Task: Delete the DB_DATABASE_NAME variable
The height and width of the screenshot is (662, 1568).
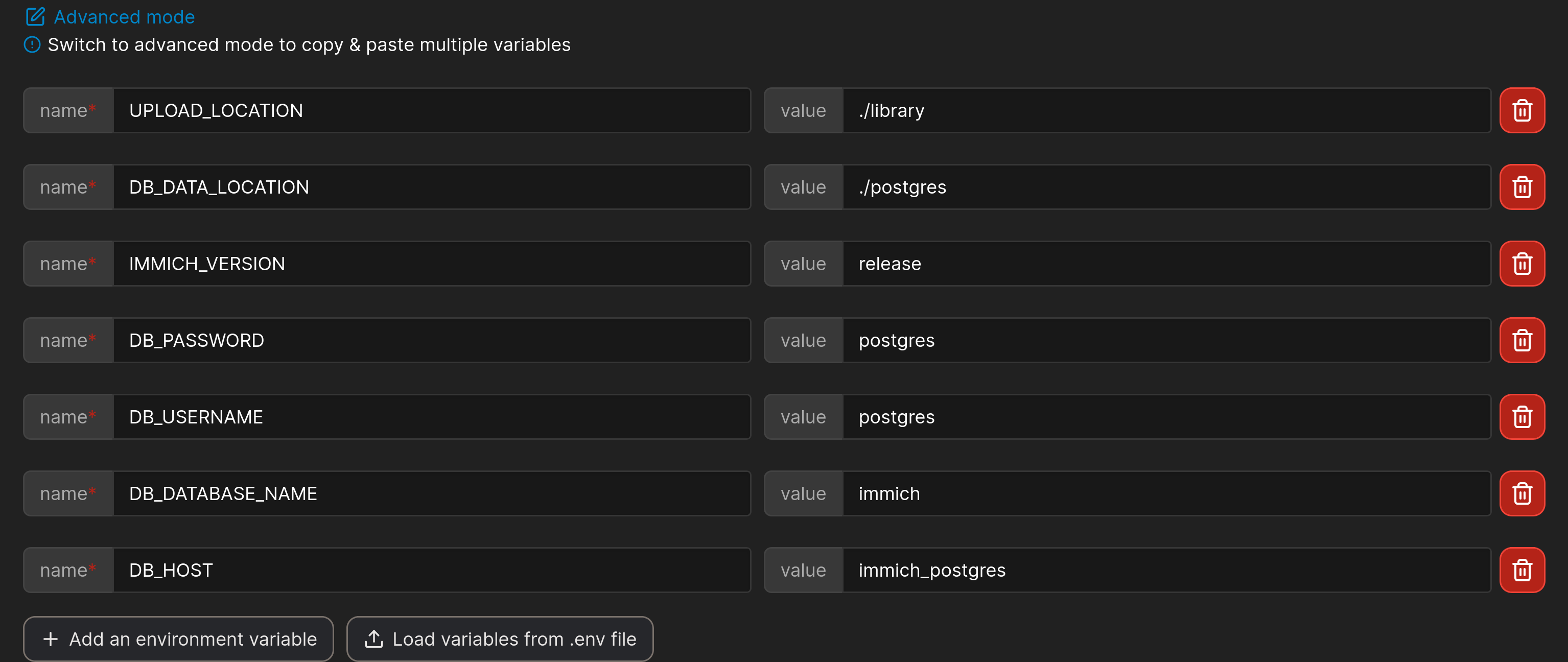Action: 1522,494
